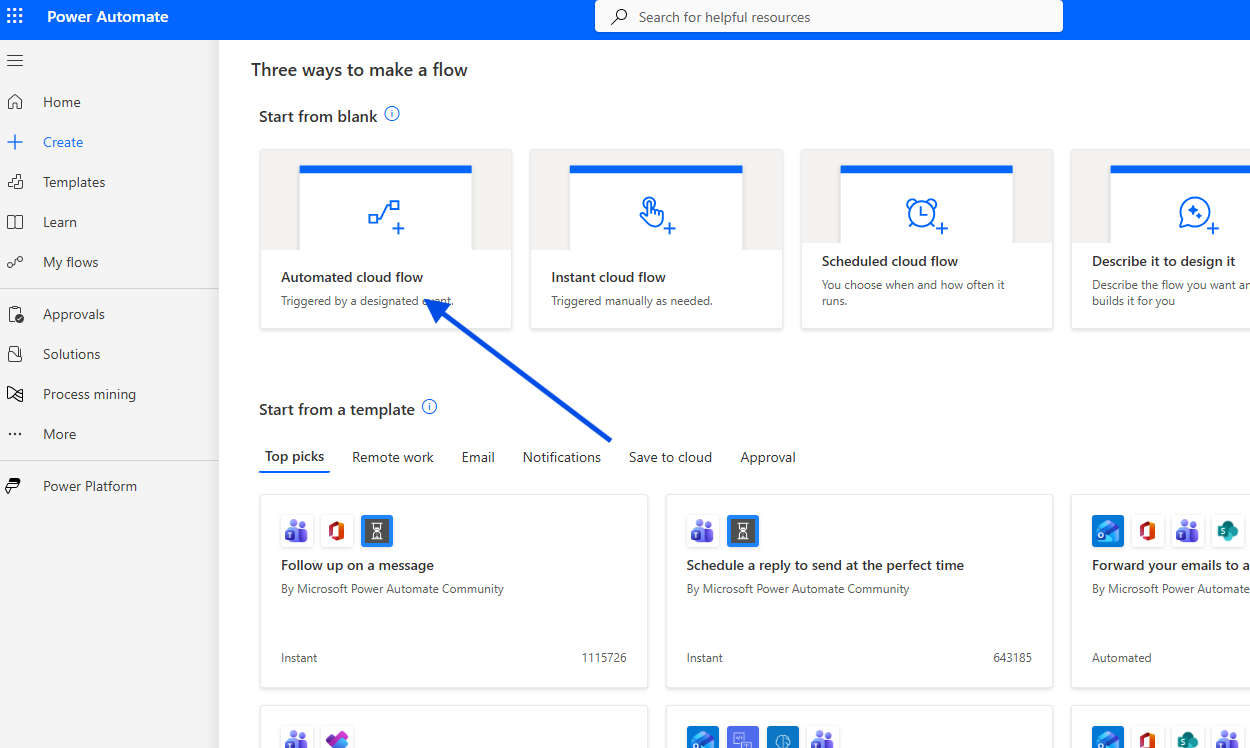This screenshot has width=1250, height=748.
Task: Click the Home icon in sidebar
Action: [x=15, y=102]
